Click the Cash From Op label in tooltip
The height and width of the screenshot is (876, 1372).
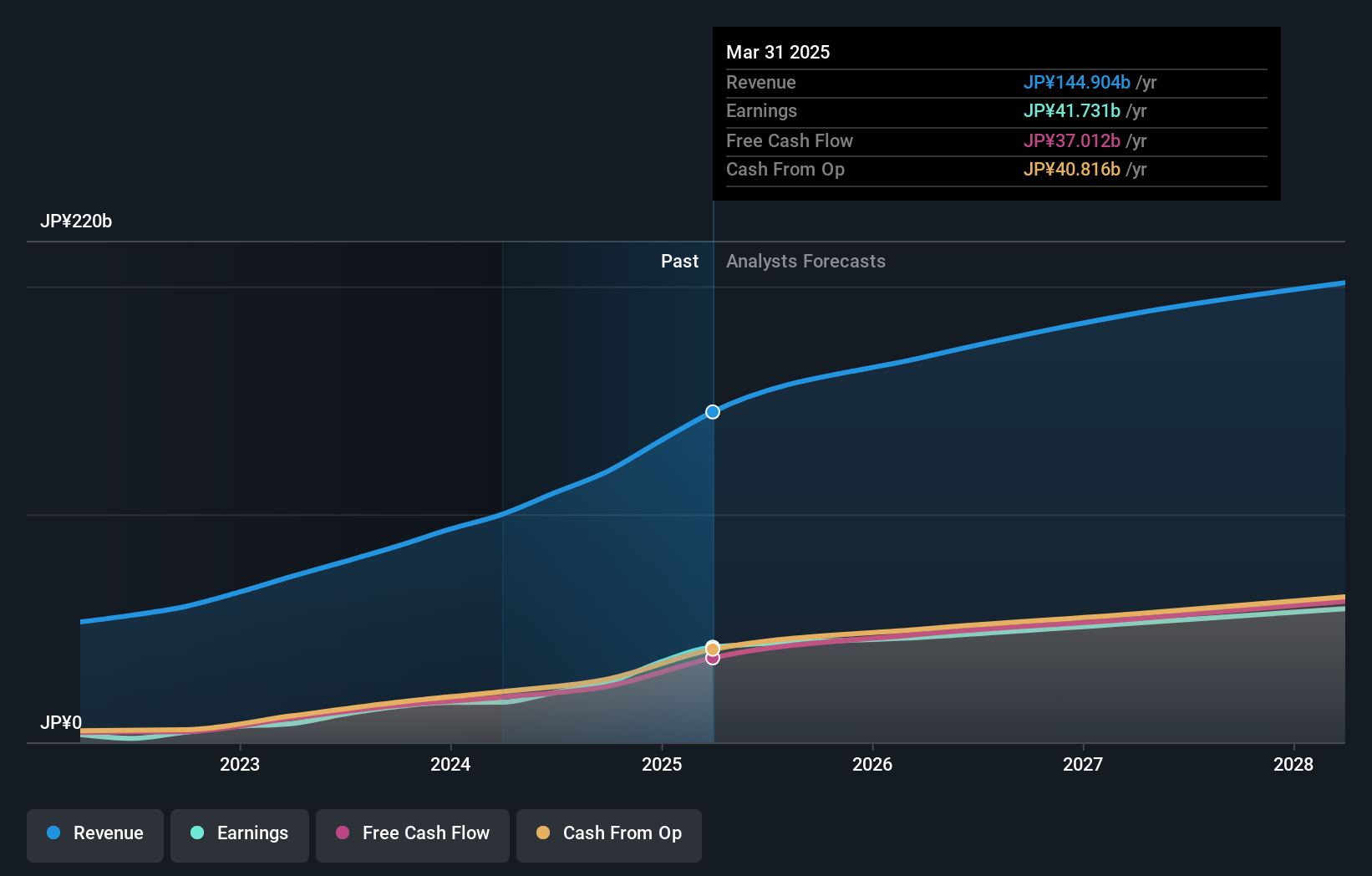point(785,170)
